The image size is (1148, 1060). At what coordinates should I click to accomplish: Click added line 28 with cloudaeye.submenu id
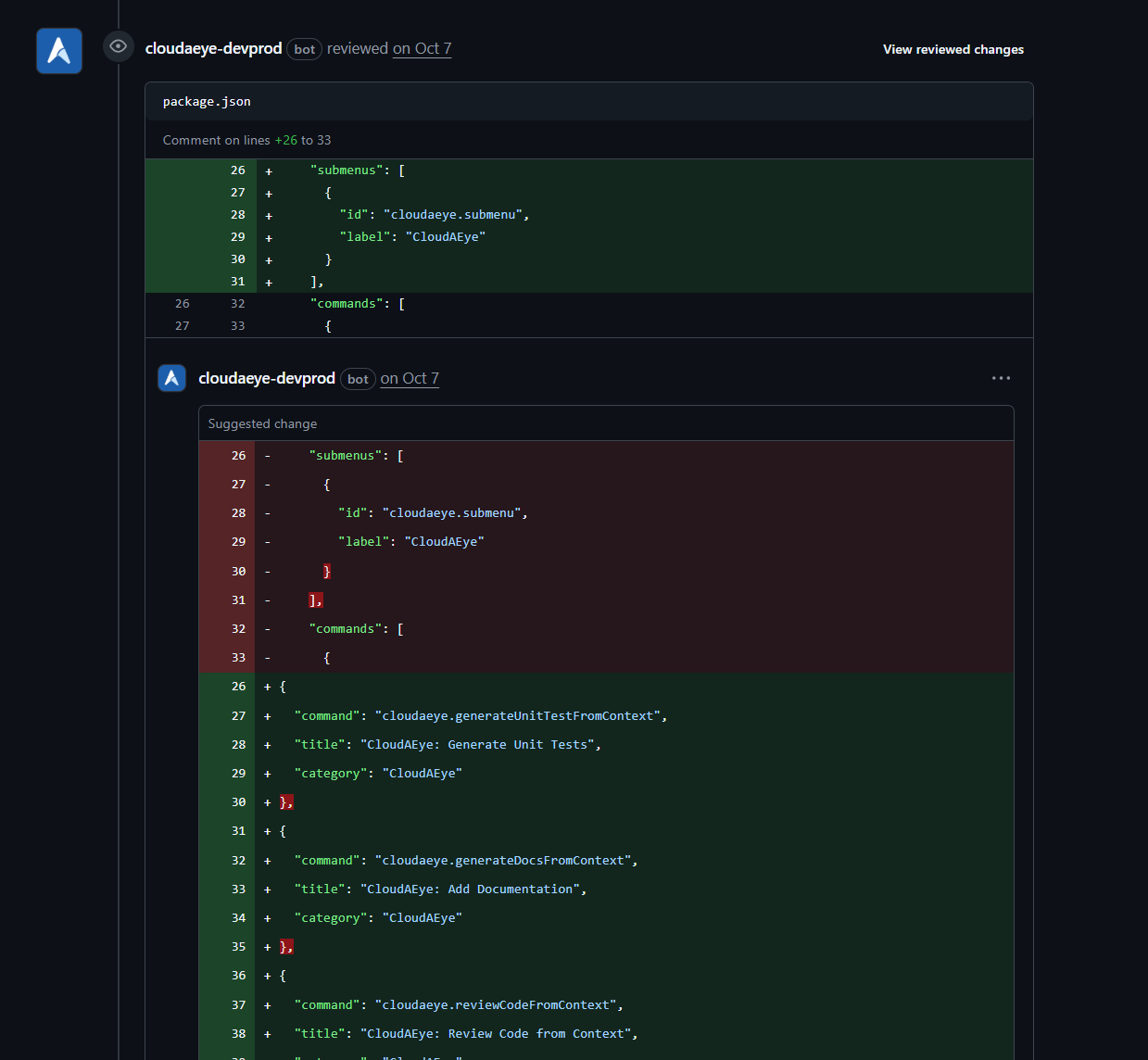(x=434, y=215)
